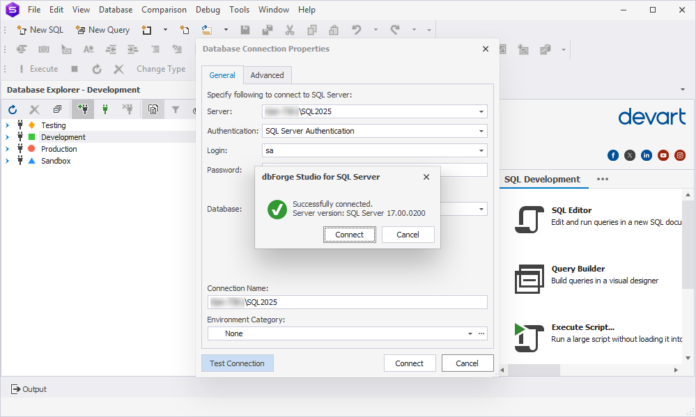
Task: Open Devart LinkedIn page icon
Action: [x=646, y=155]
